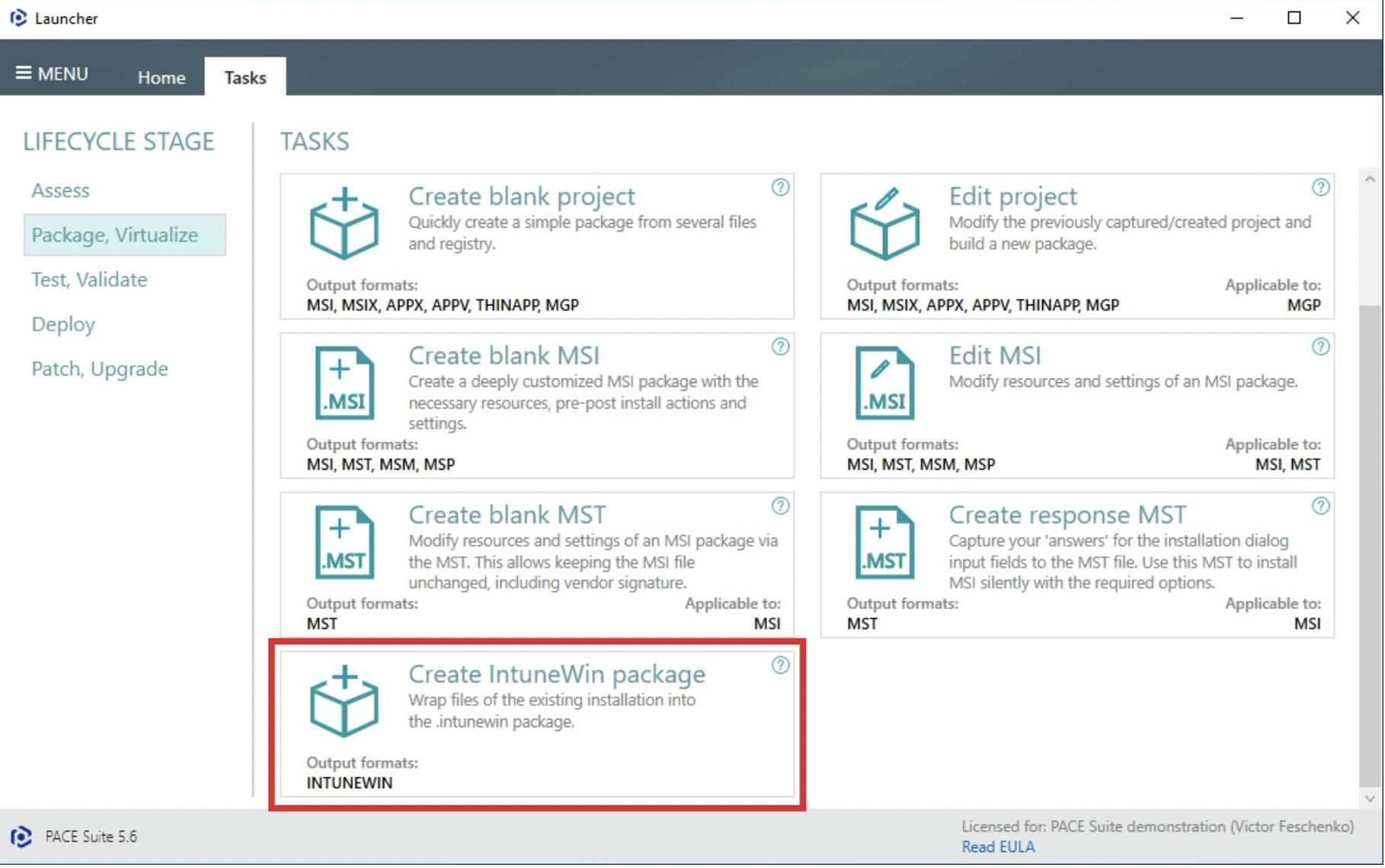Select the Deploy lifecycle stage
This screenshot has width=1385, height=868.
[63, 324]
